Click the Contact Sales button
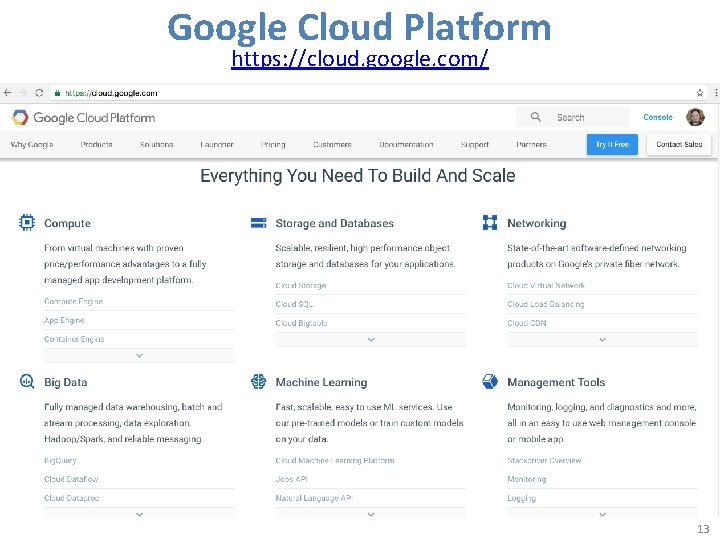This screenshot has width=720, height=540. click(x=679, y=144)
